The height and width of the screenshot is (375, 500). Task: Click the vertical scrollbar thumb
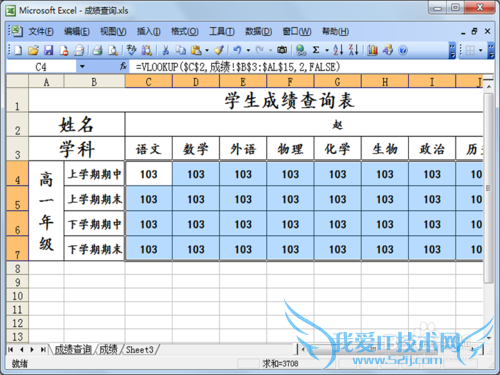(x=488, y=188)
